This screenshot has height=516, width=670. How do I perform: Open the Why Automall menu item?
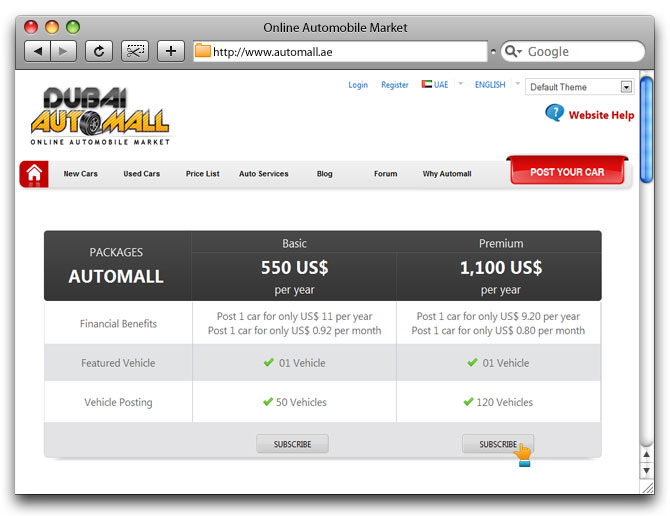[447, 174]
